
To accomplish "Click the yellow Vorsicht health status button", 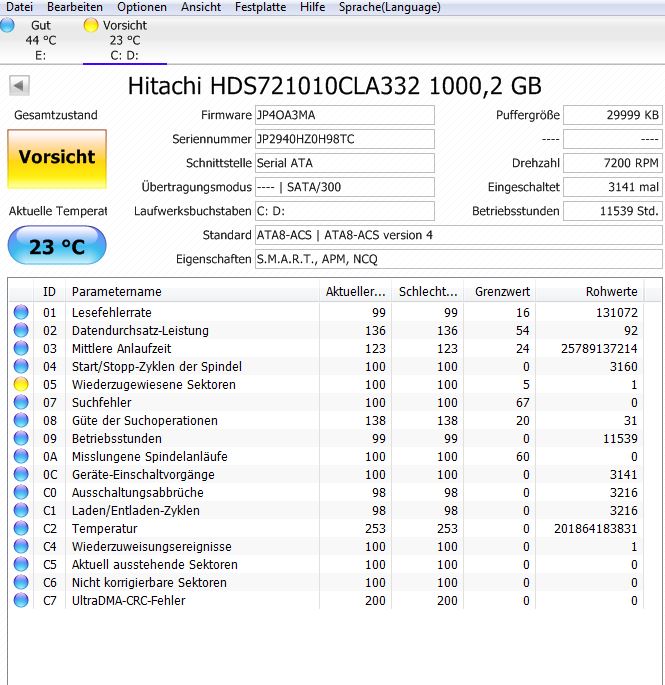I will (57, 159).
